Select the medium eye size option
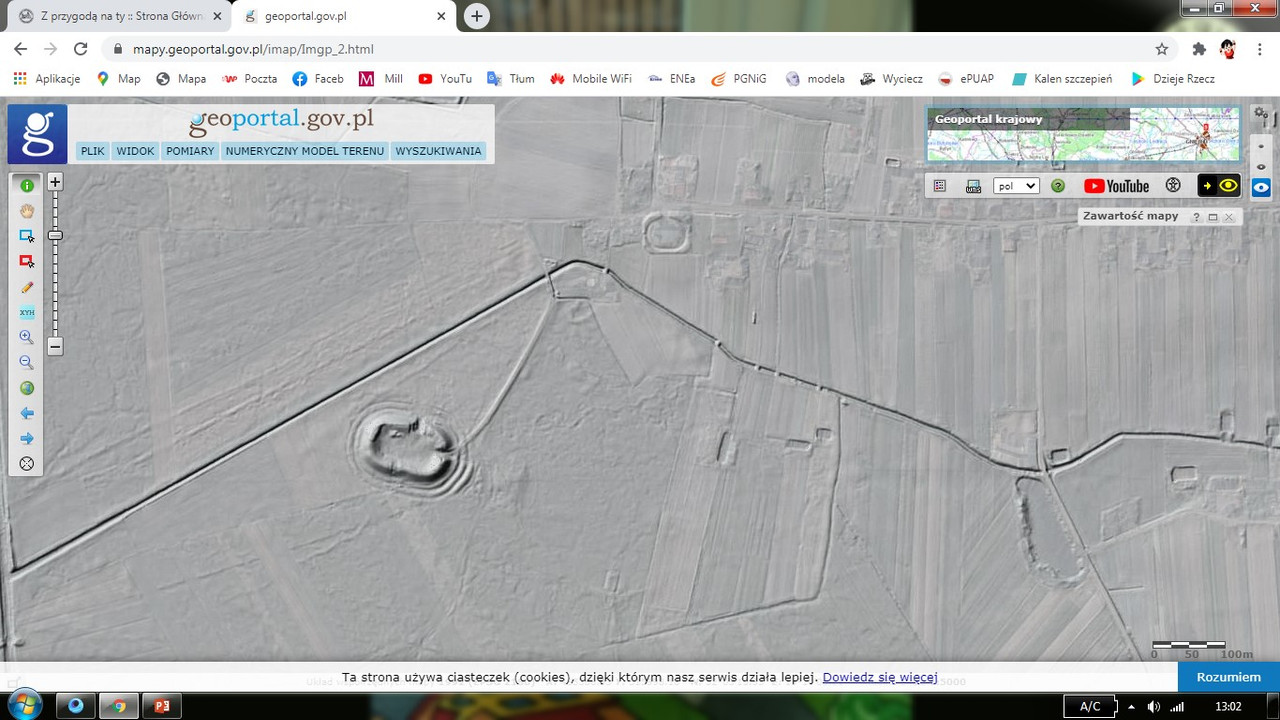This screenshot has width=1280, height=720. 1262,166
